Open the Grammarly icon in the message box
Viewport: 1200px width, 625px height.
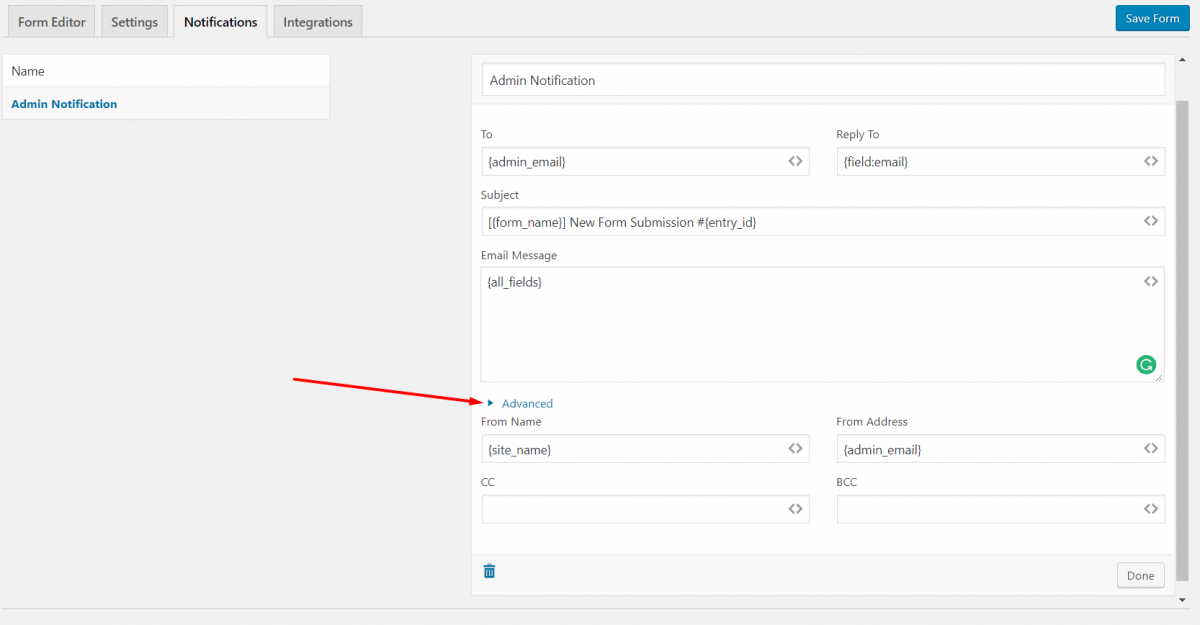pyautogui.click(x=1145, y=365)
